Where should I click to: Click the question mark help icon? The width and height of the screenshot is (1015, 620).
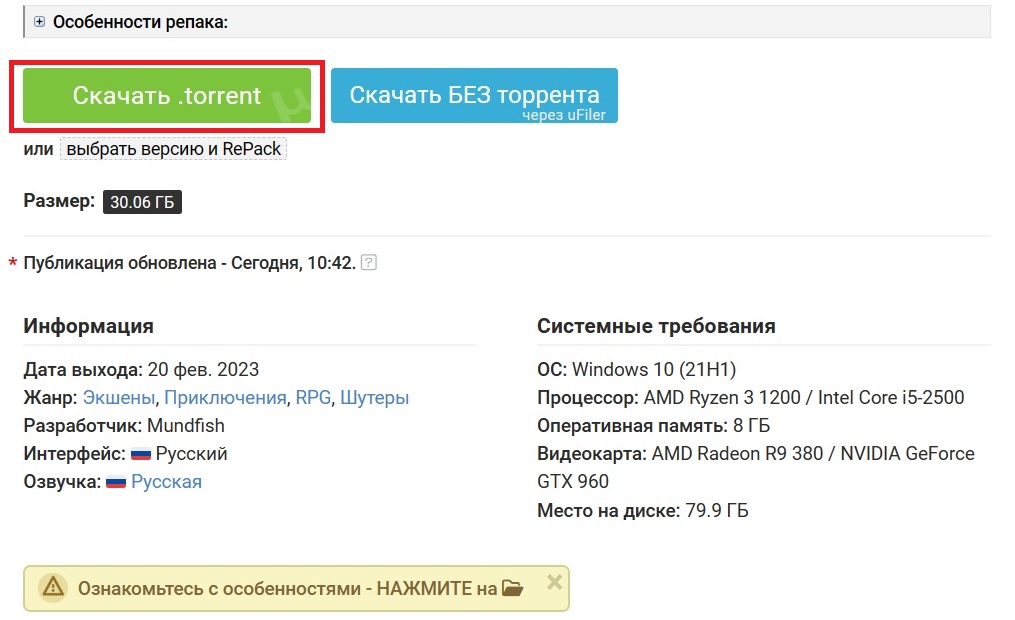369,263
